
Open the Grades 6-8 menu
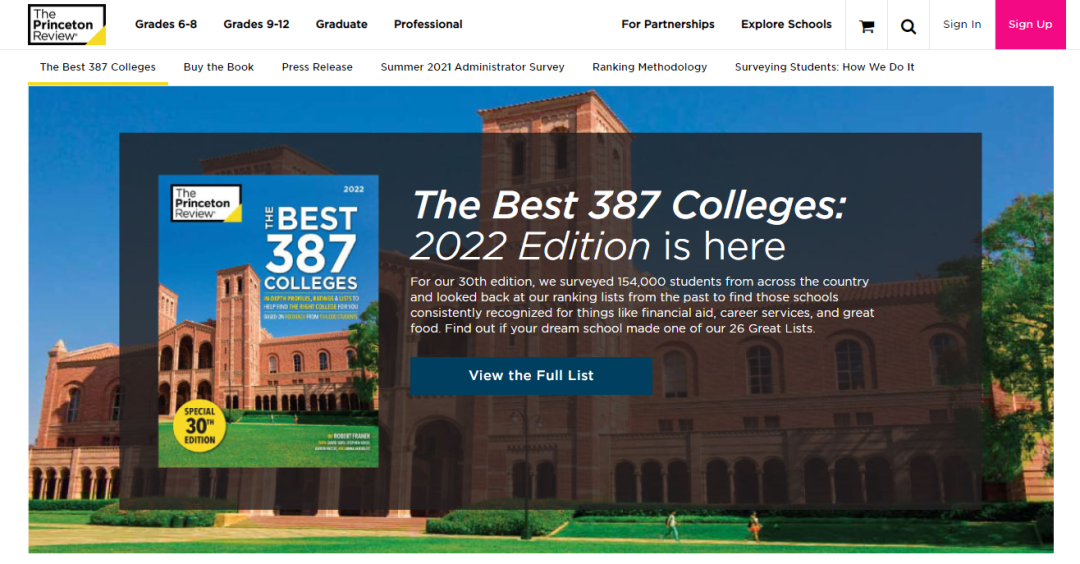tap(166, 24)
